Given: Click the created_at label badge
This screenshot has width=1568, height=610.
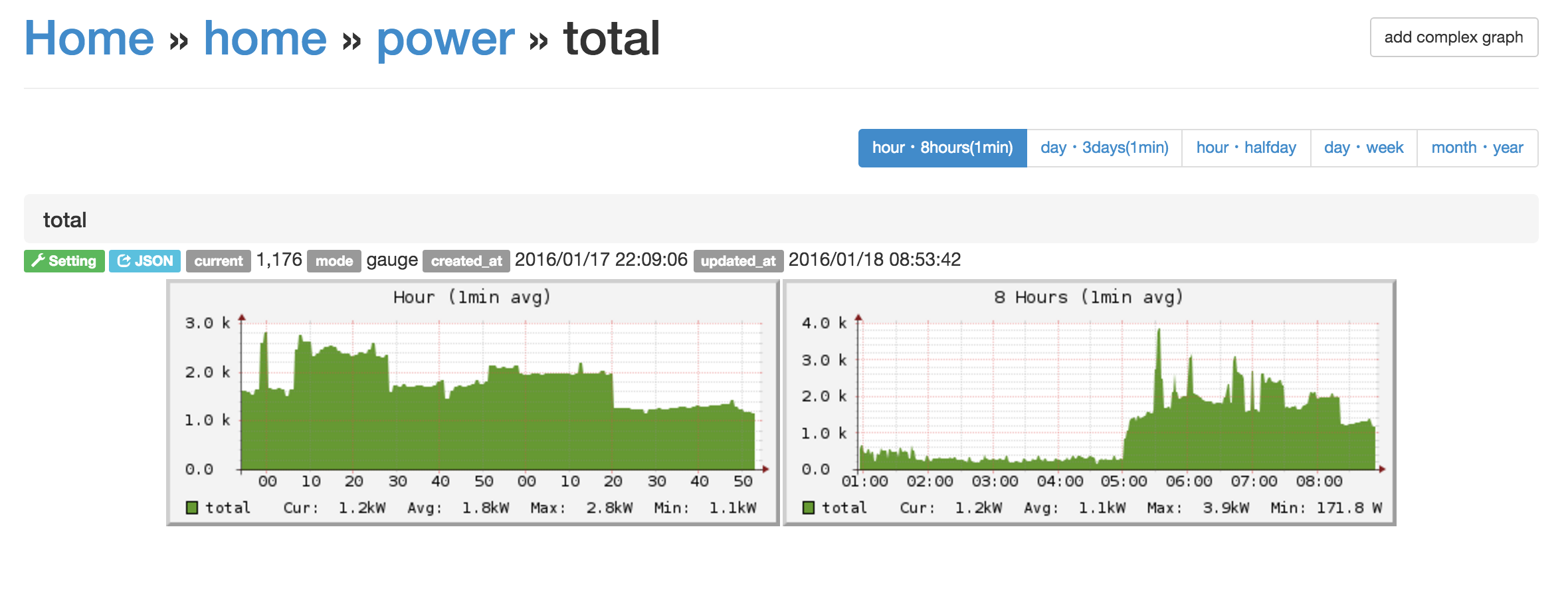Looking at the screenshot, I should pyautogui.click(x=466, y=260).
